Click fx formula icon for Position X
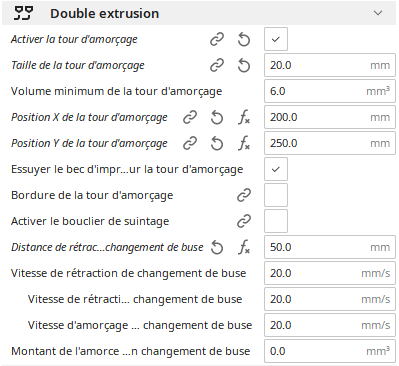The width and height of the screenshot is (399, 366). coord(244,117)
